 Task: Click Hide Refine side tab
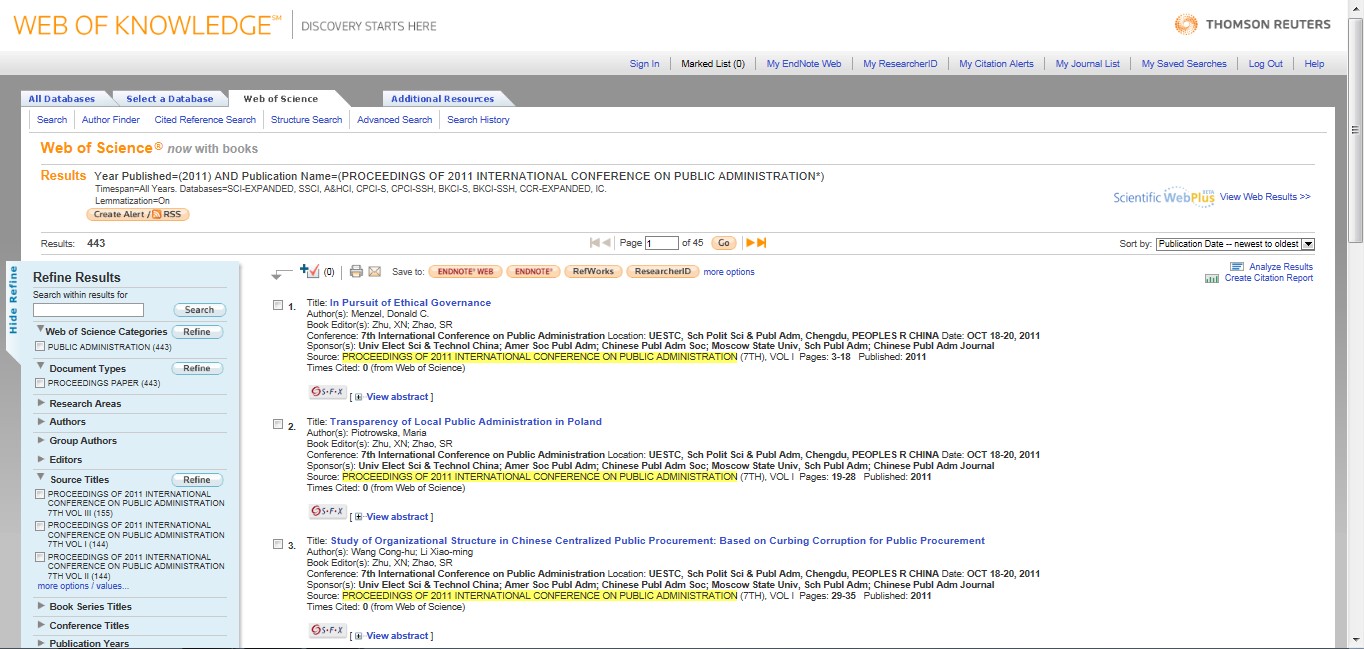pyautogui.click(x=13, y=299)
